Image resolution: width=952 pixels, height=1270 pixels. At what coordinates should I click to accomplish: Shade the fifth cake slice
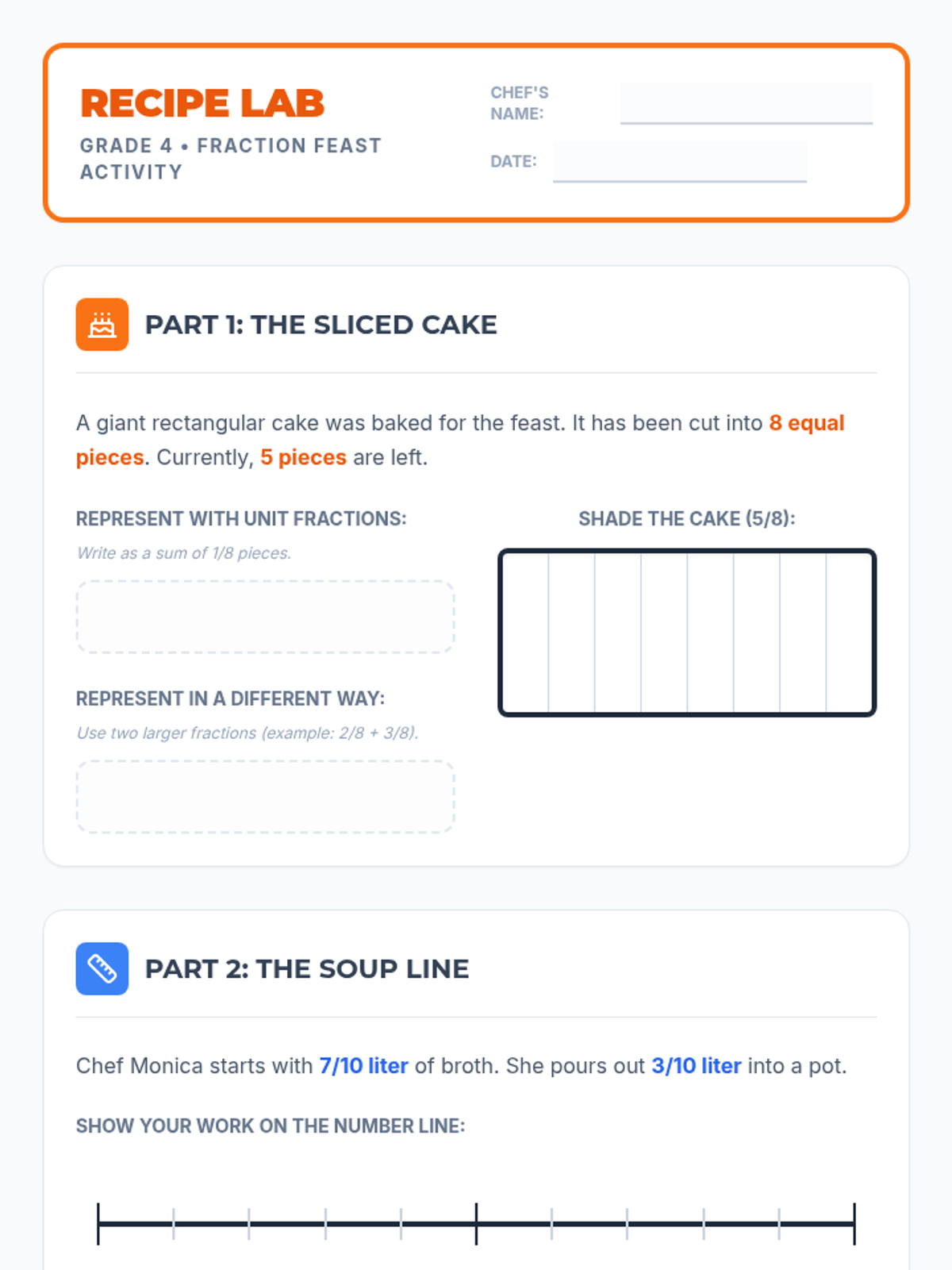click(711, 633)
